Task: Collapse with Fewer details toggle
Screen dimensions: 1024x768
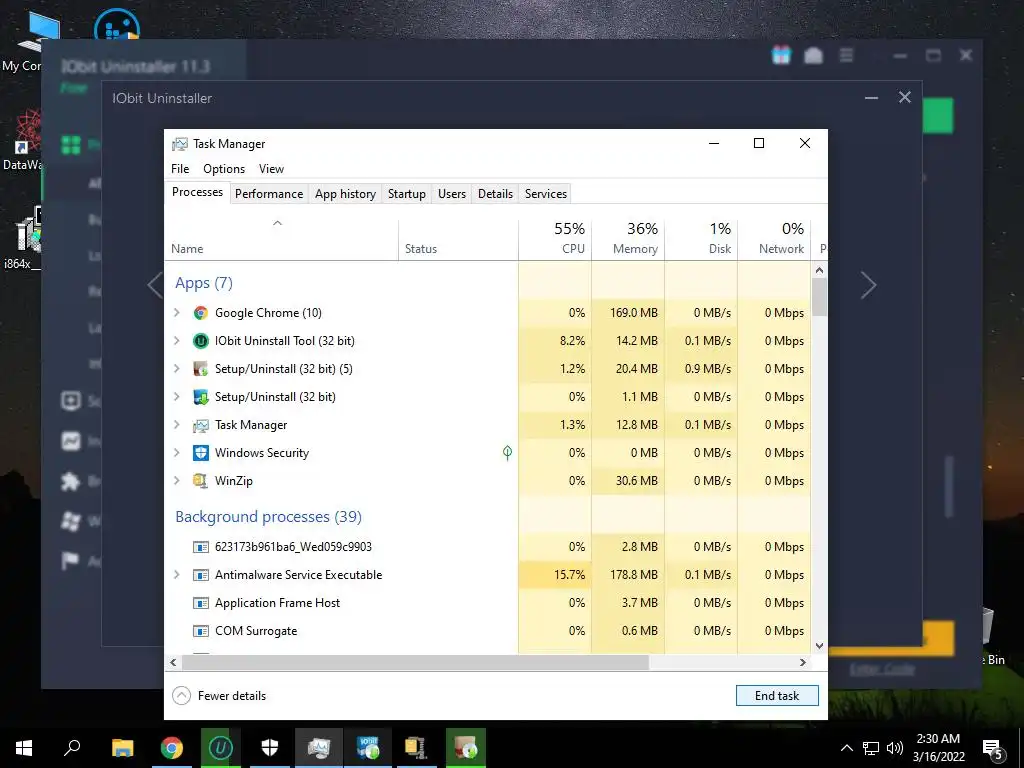Action: pos(219,696)
